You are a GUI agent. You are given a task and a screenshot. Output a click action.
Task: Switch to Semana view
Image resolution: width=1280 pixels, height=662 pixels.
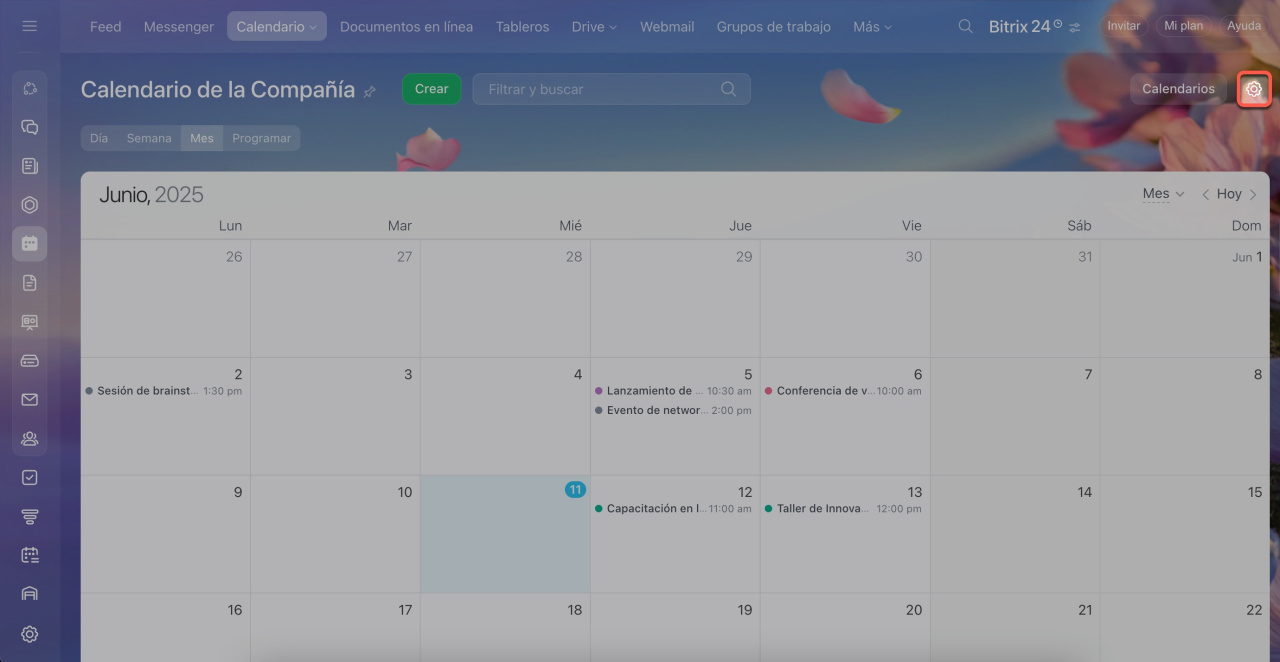(x=149, y=138)
